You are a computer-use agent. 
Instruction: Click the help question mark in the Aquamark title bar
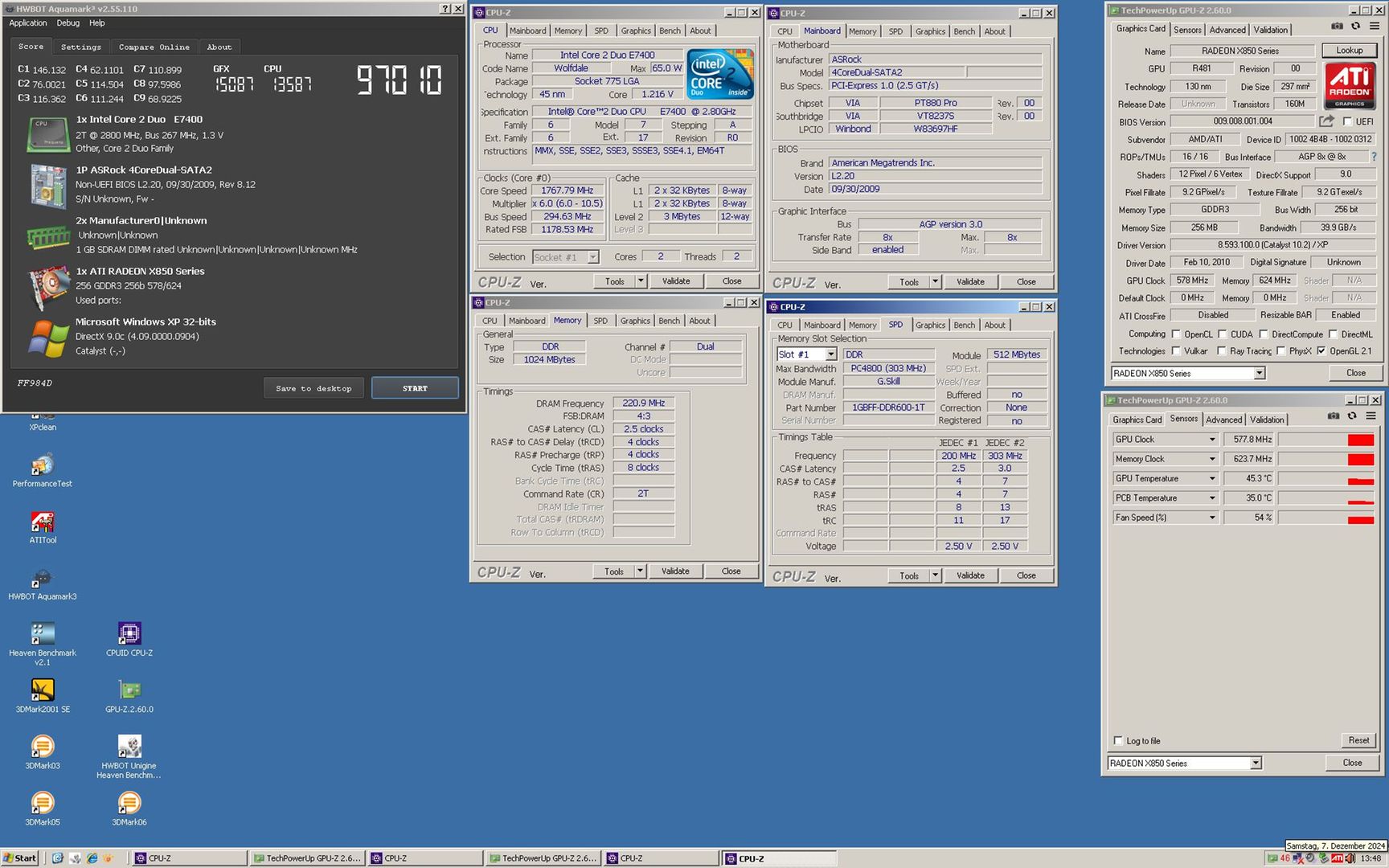[445, 9]
